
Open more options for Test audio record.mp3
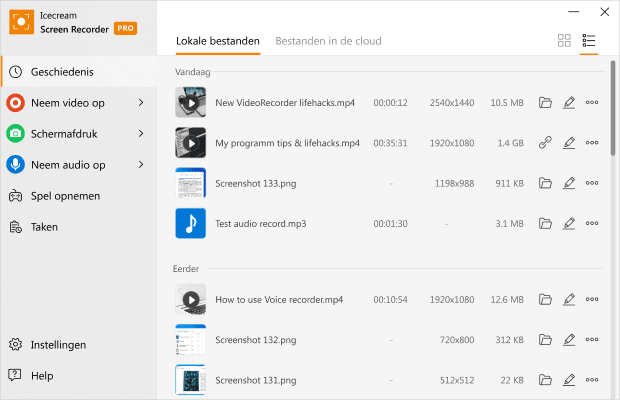click(592, 223)
